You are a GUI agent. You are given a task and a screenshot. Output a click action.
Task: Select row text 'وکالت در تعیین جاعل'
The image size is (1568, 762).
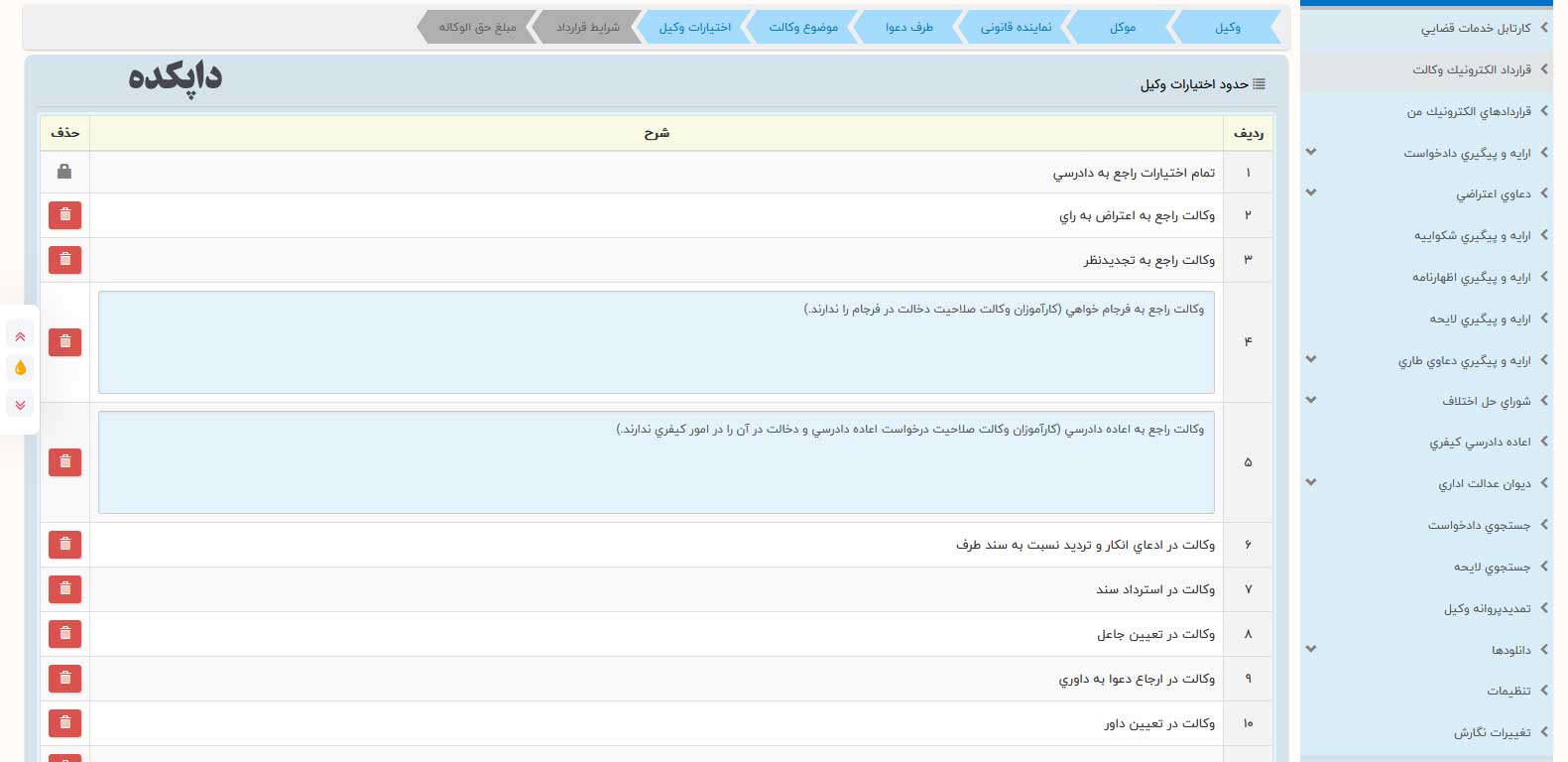pyautogui.click(x=1155, y=634)
